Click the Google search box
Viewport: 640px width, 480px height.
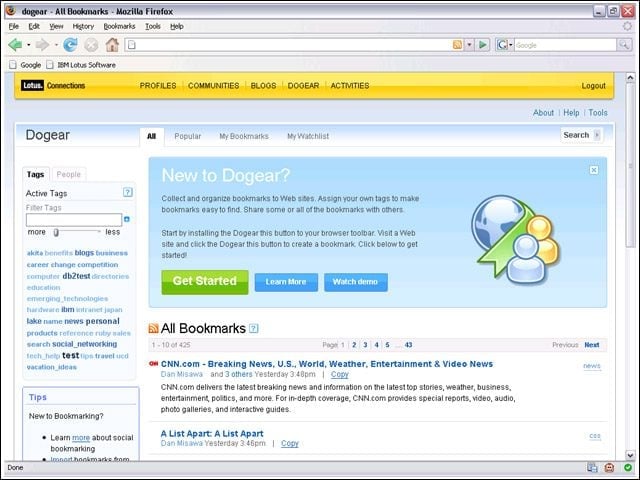[565, 44]
